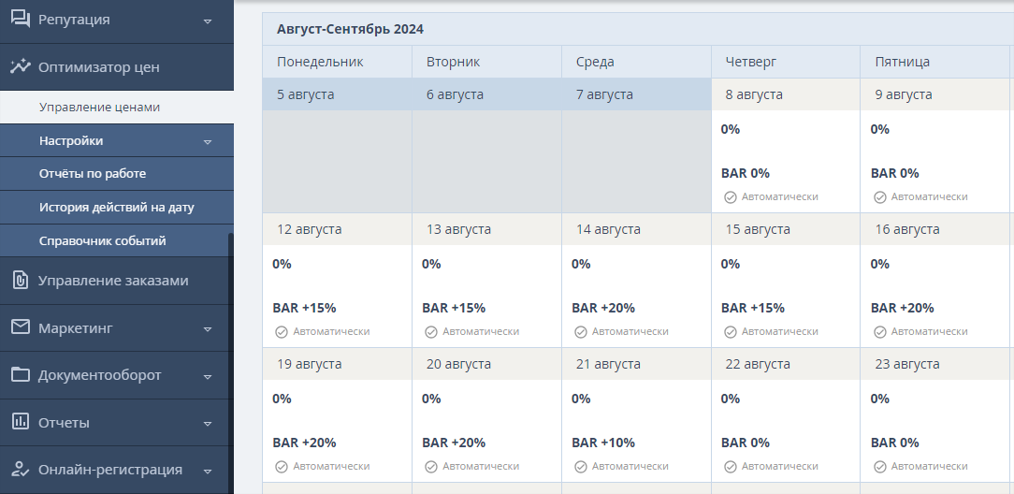Click the Автоматически check icon for 19 августа
This screenshot has width=1014, height=494.
point(281,467)
